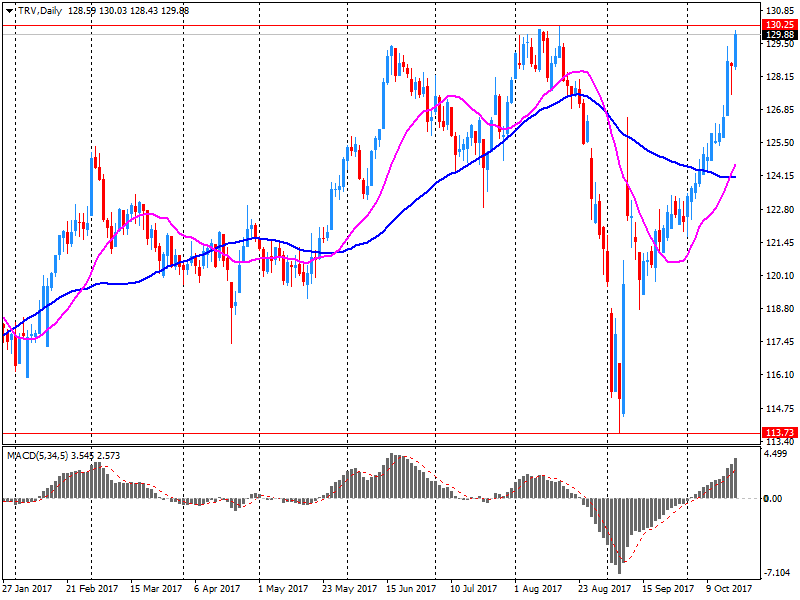Click the 15 Mar 2017 date label
The width and height of the screenshot is (800, 600).
coord(156,588)
